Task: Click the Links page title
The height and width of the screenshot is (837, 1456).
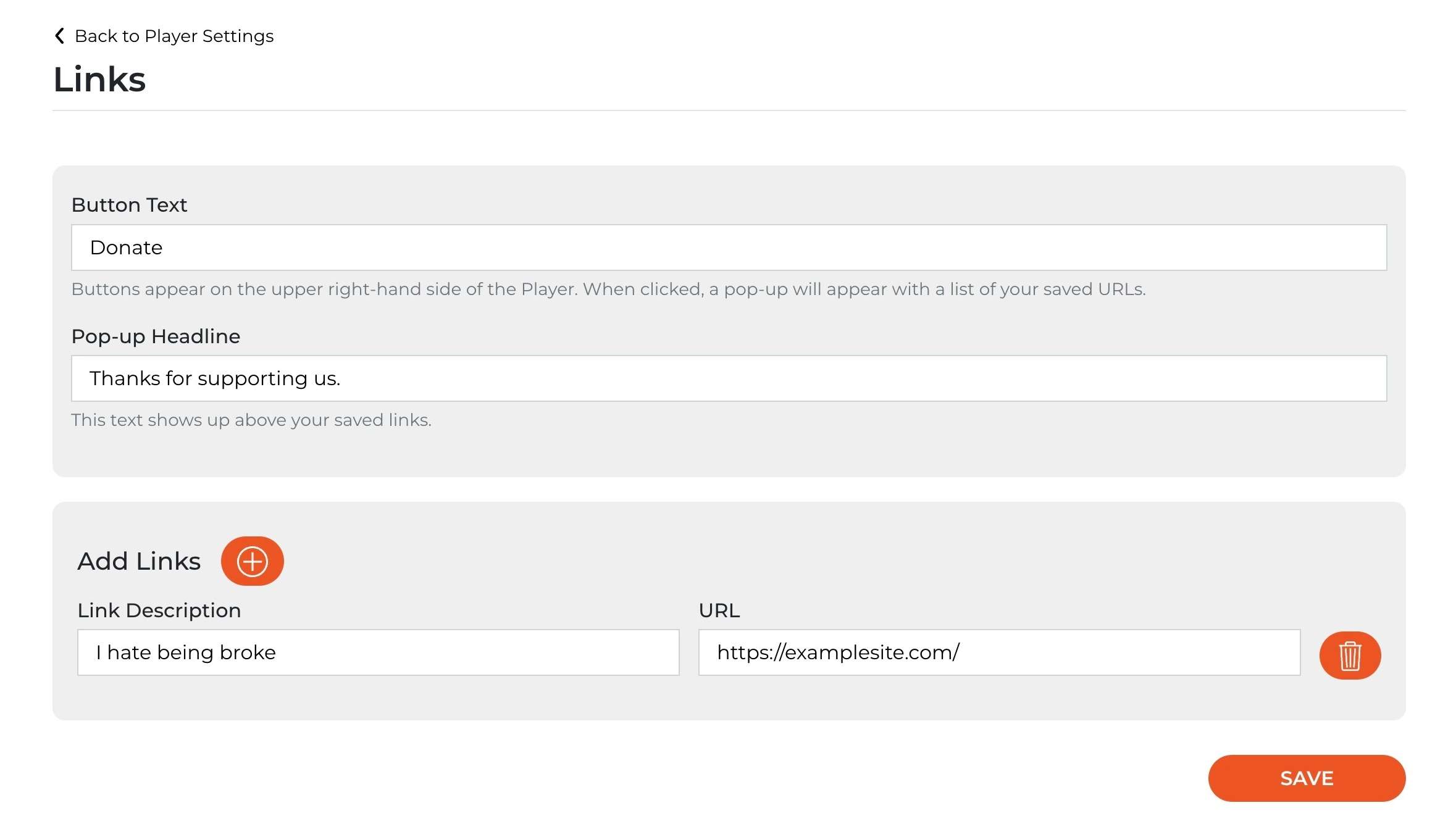Action: 99,79
